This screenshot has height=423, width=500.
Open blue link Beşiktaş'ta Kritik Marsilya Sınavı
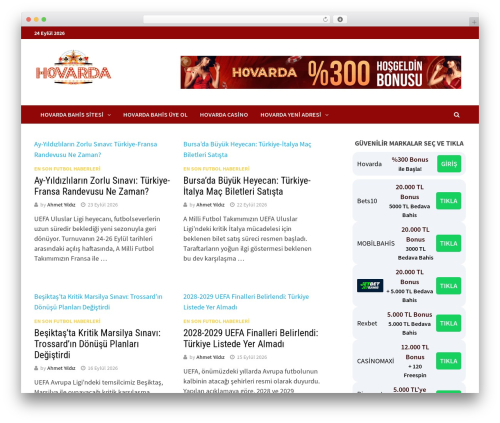[x=98, y=302]
